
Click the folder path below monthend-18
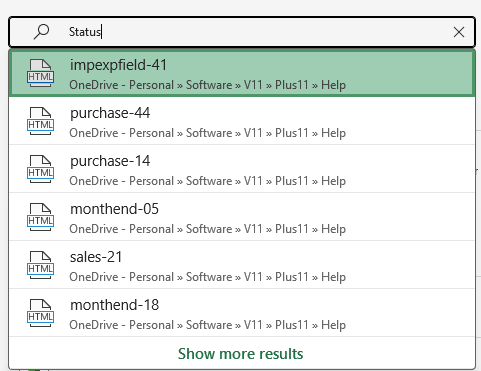point(207,325)
